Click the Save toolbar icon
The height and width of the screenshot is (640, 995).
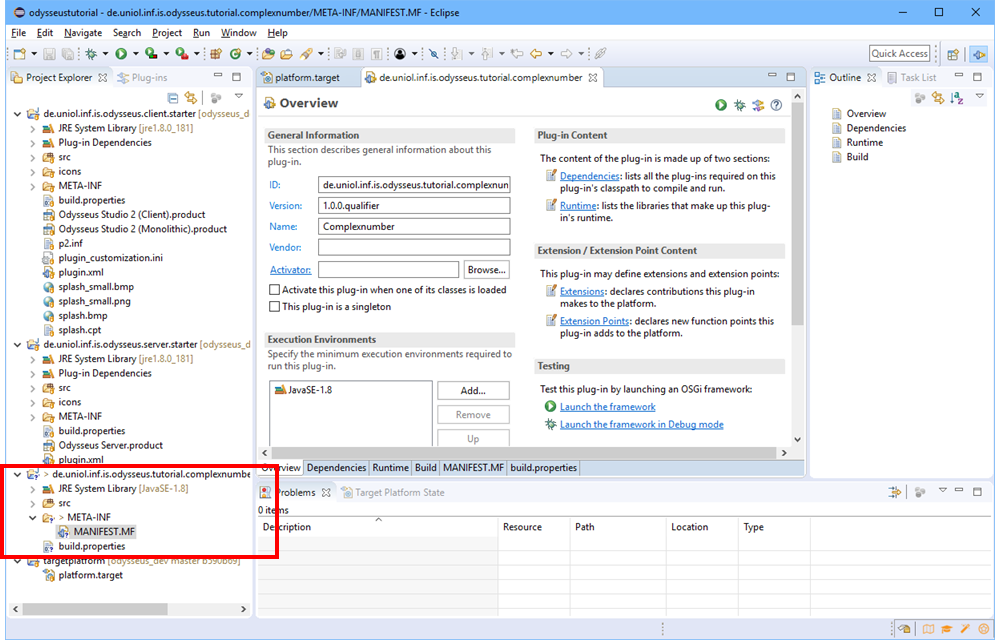[48, 54]
